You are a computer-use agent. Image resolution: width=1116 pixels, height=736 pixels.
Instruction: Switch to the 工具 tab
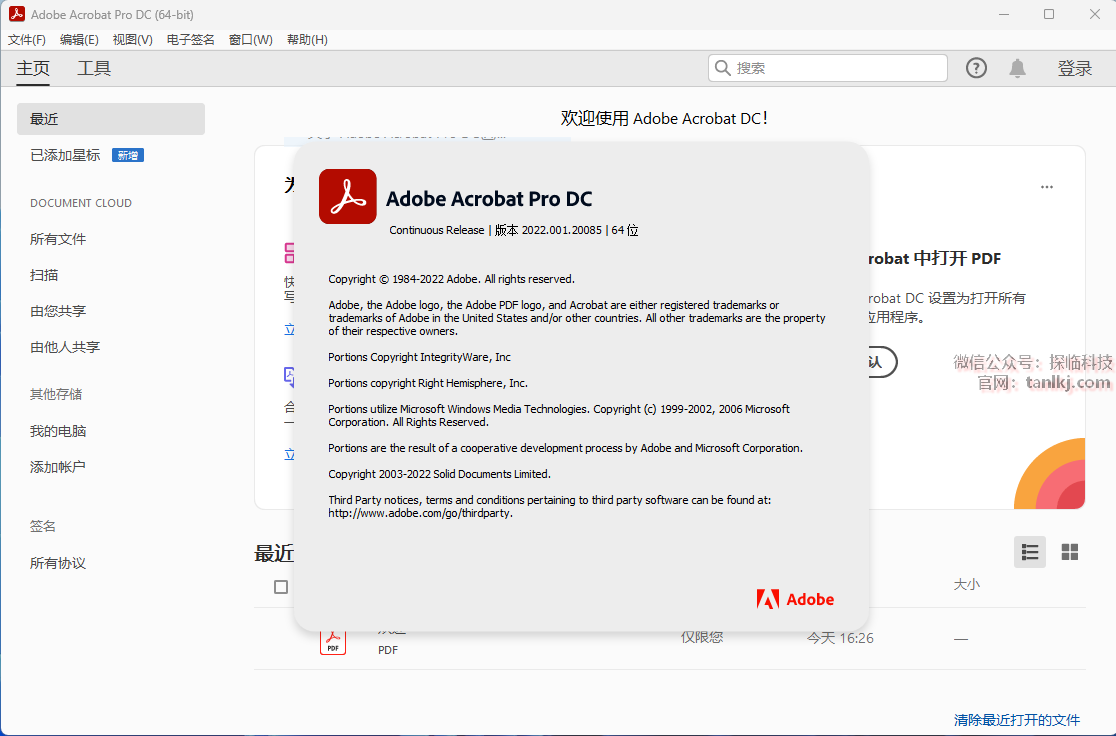coord(94,68)
